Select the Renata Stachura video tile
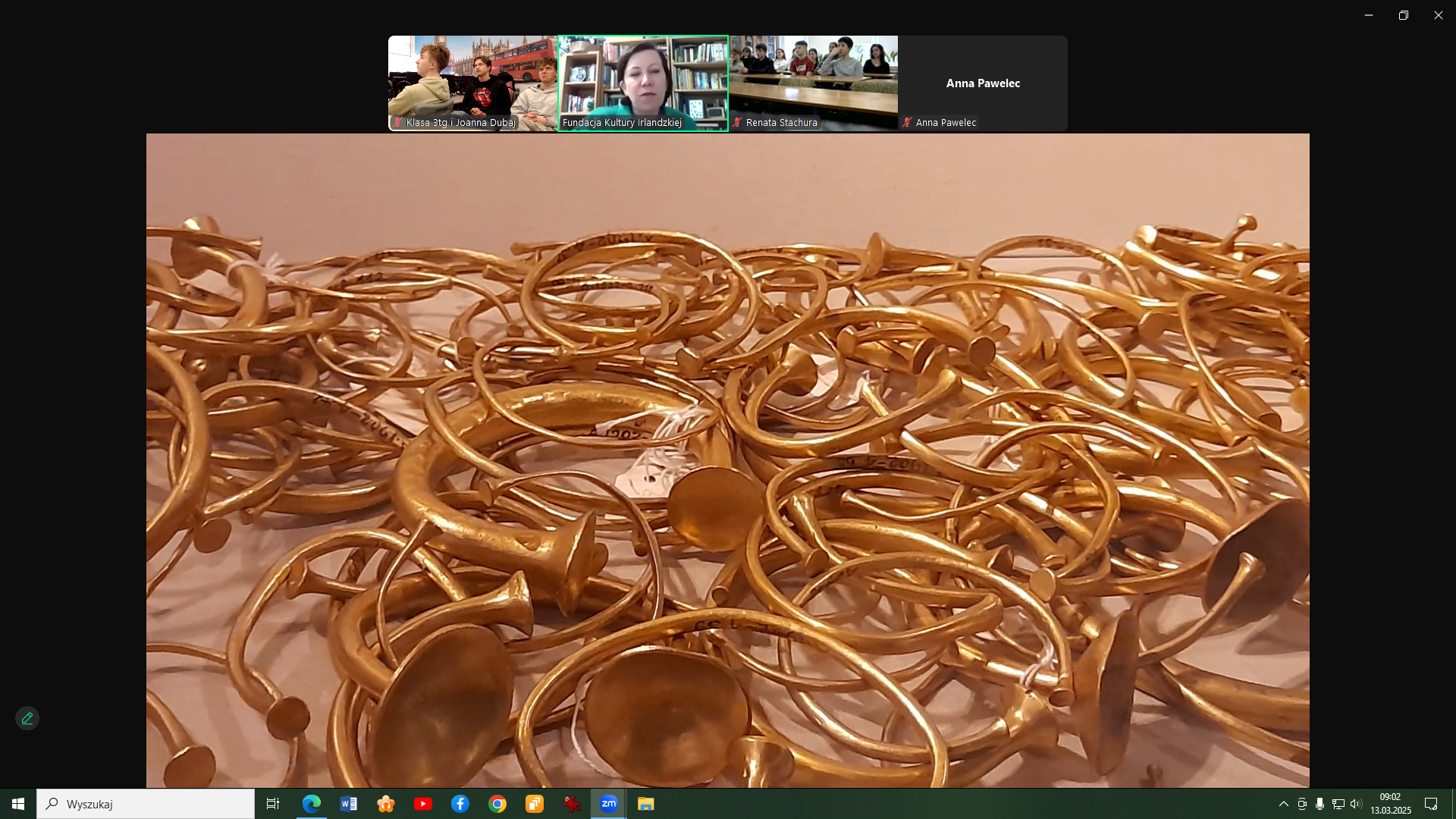Screen dimensions: 1456x819 pyautogui.click(x=814, y=83)
